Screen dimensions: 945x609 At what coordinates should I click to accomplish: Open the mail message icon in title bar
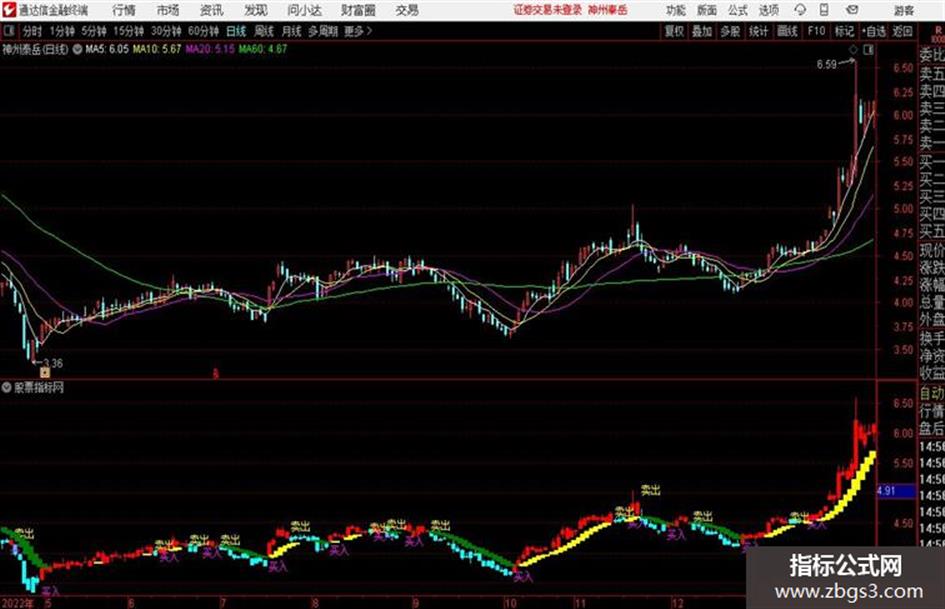click(852, 10)
